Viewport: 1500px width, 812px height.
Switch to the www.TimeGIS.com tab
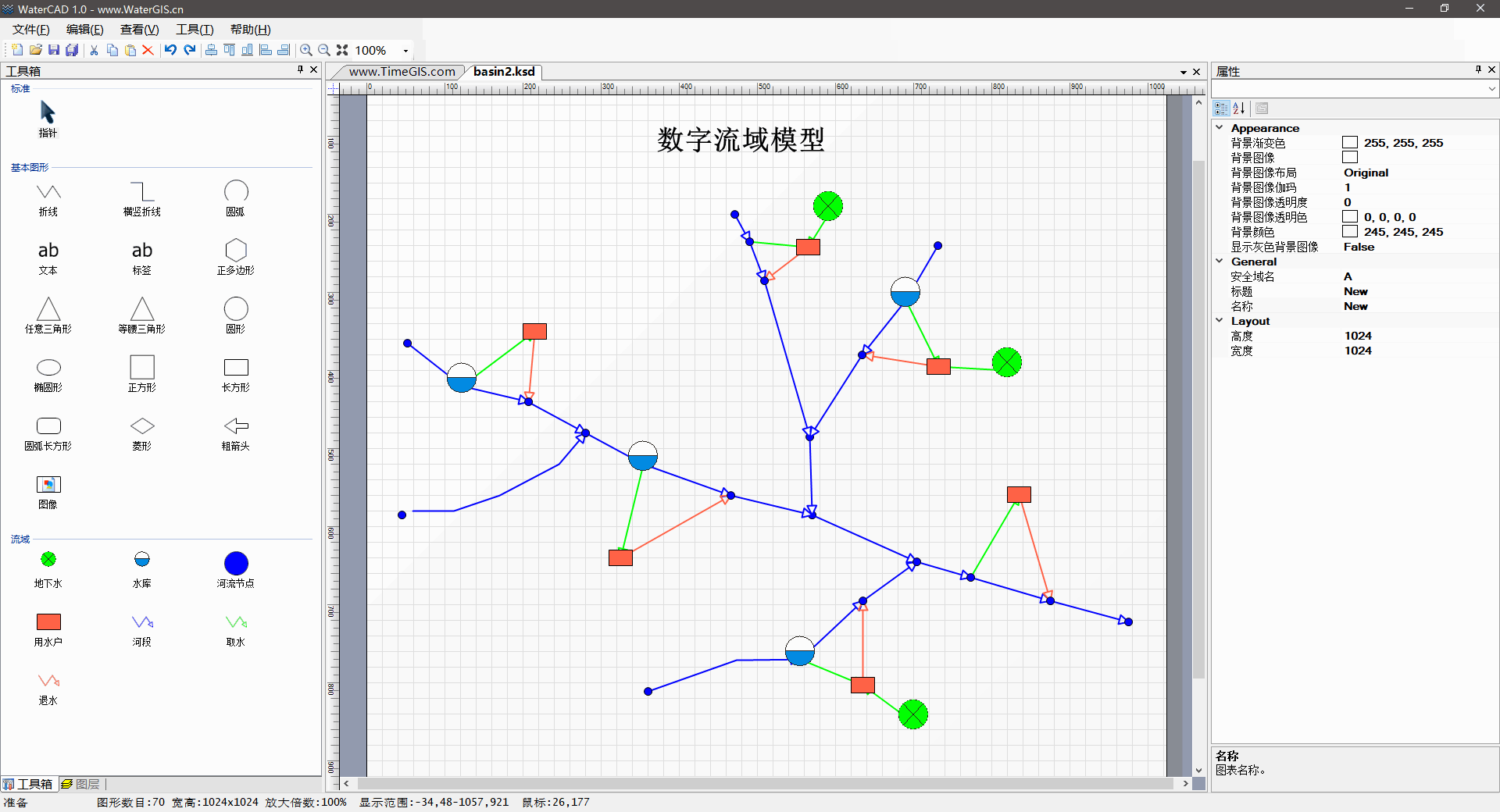402,72
